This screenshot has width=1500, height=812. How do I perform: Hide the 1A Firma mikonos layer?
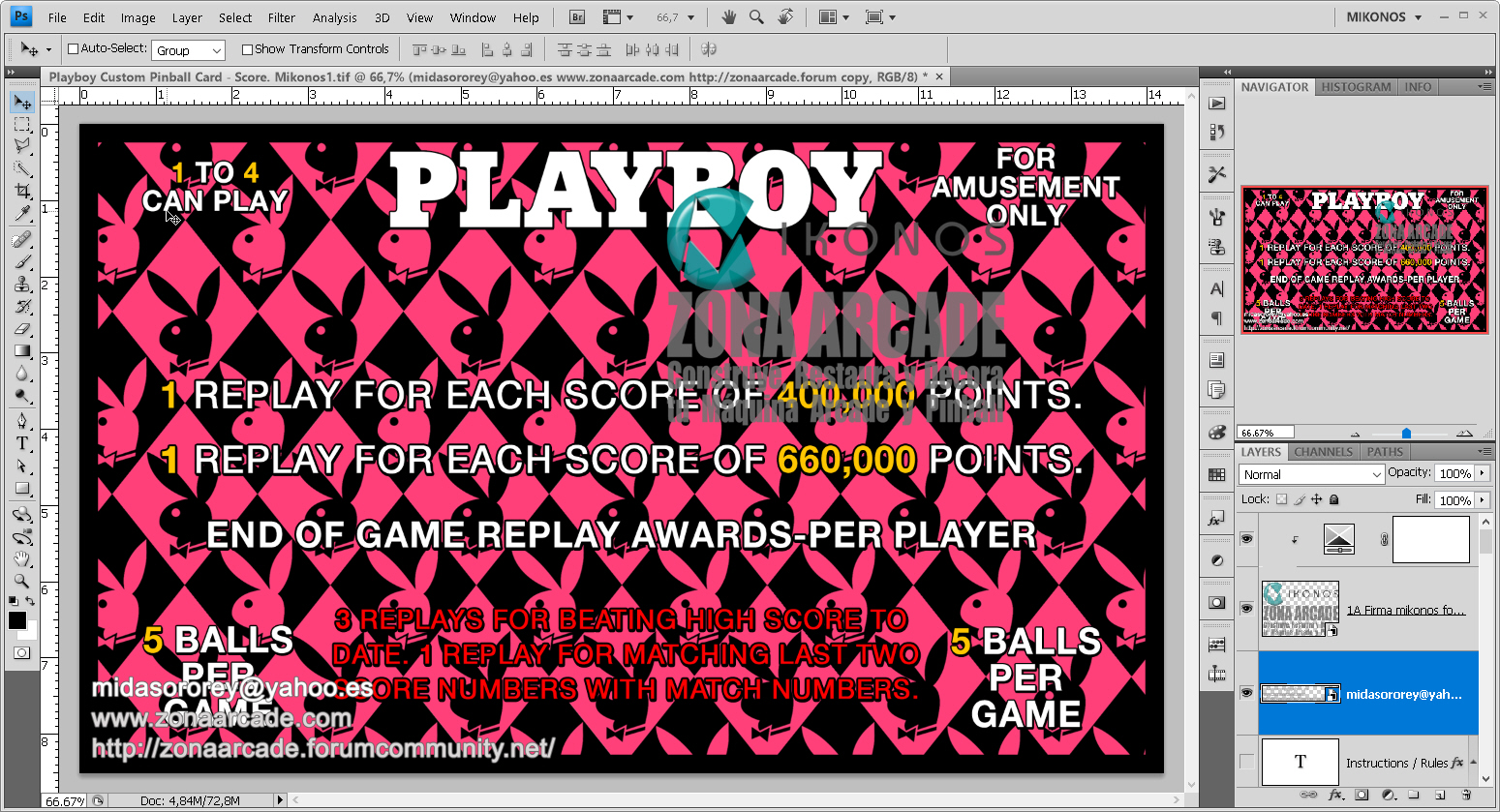(1247, 609)
